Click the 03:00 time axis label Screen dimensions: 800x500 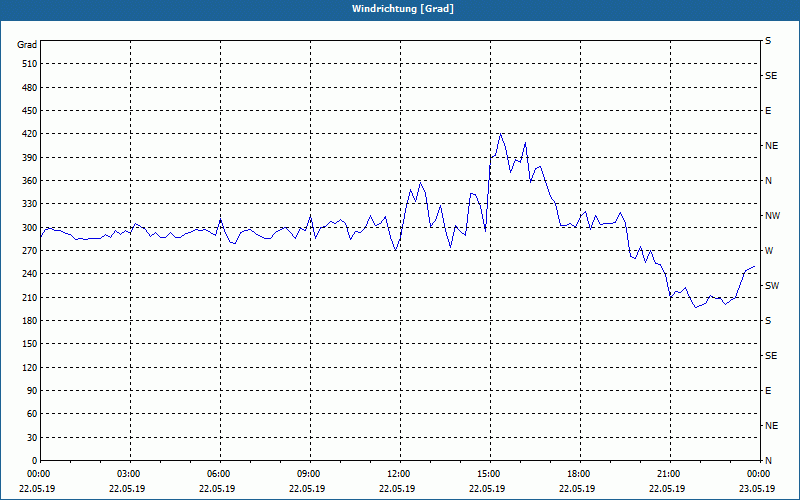click(130, 473)
